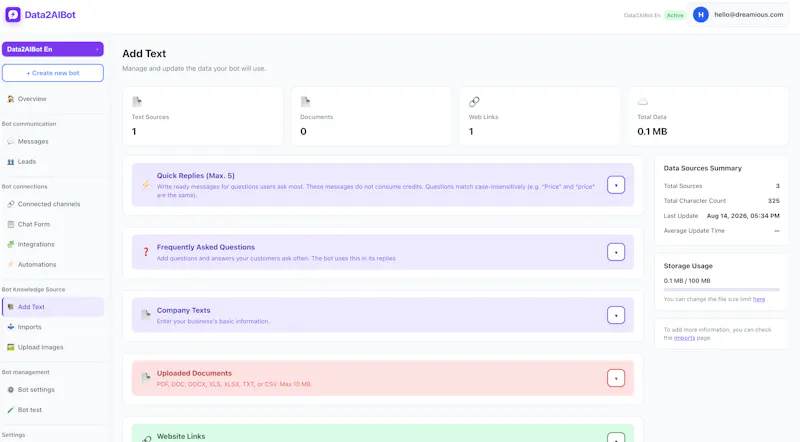Image resolution: width=800 pixels, height=442 pixels.
Task: Click the Add Text book icon
Action: [11, 307]
